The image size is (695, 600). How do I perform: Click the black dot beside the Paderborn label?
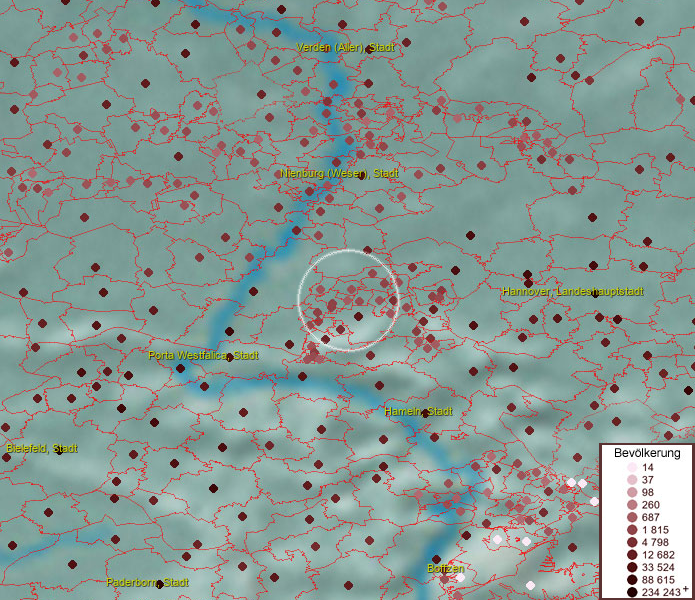160,585
